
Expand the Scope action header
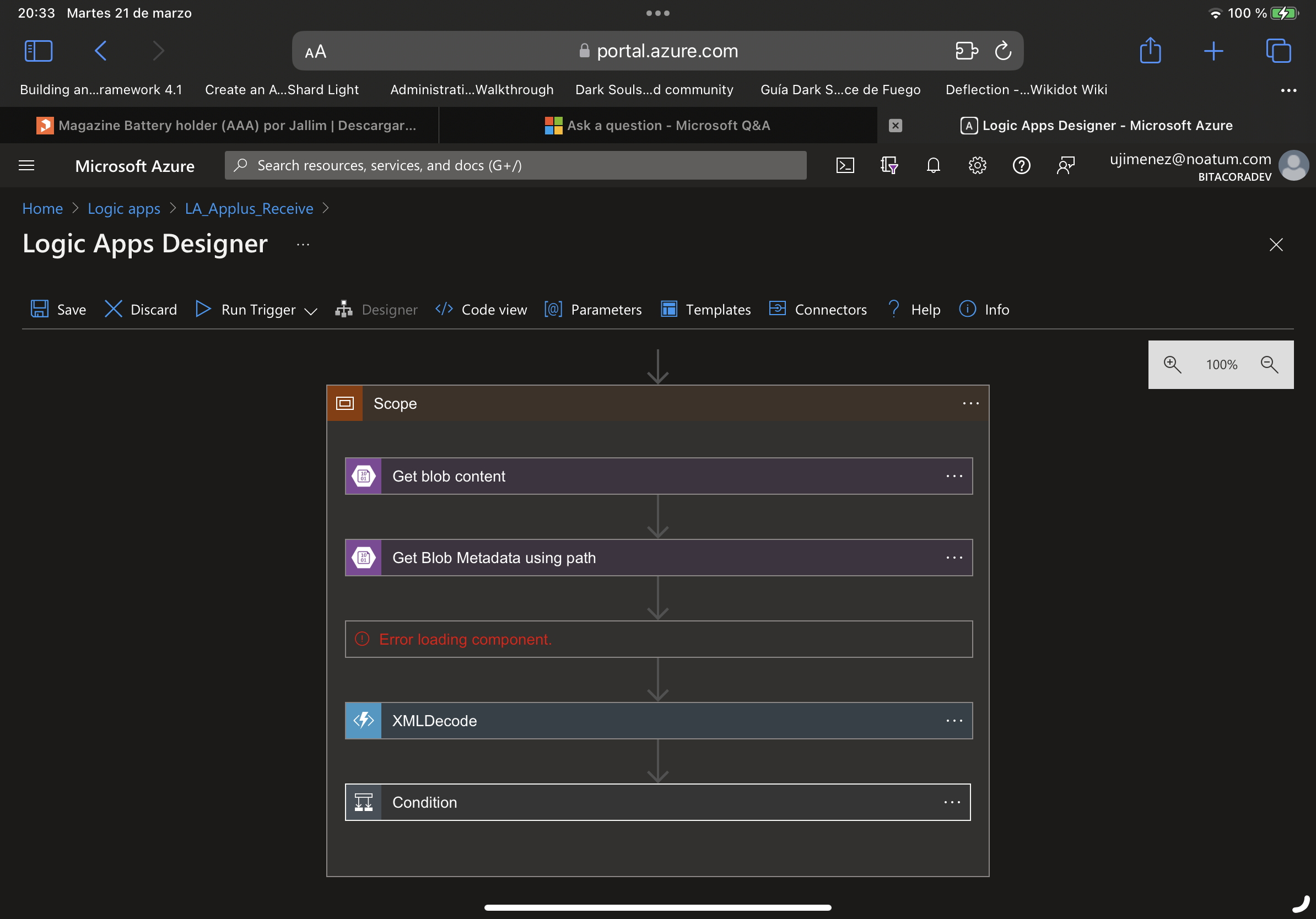[658, 403]
